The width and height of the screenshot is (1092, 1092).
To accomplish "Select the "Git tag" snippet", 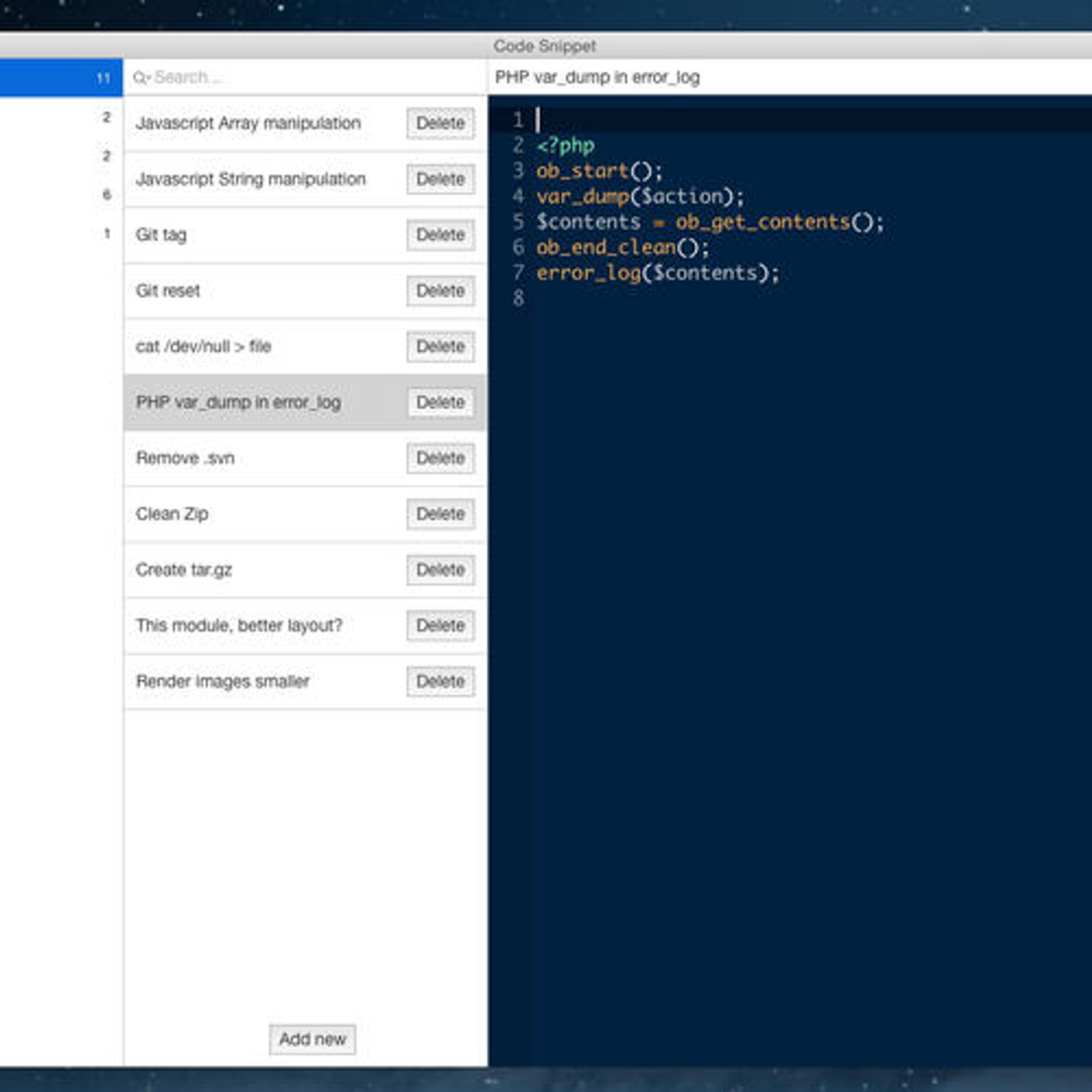I will tap(160, 235).
